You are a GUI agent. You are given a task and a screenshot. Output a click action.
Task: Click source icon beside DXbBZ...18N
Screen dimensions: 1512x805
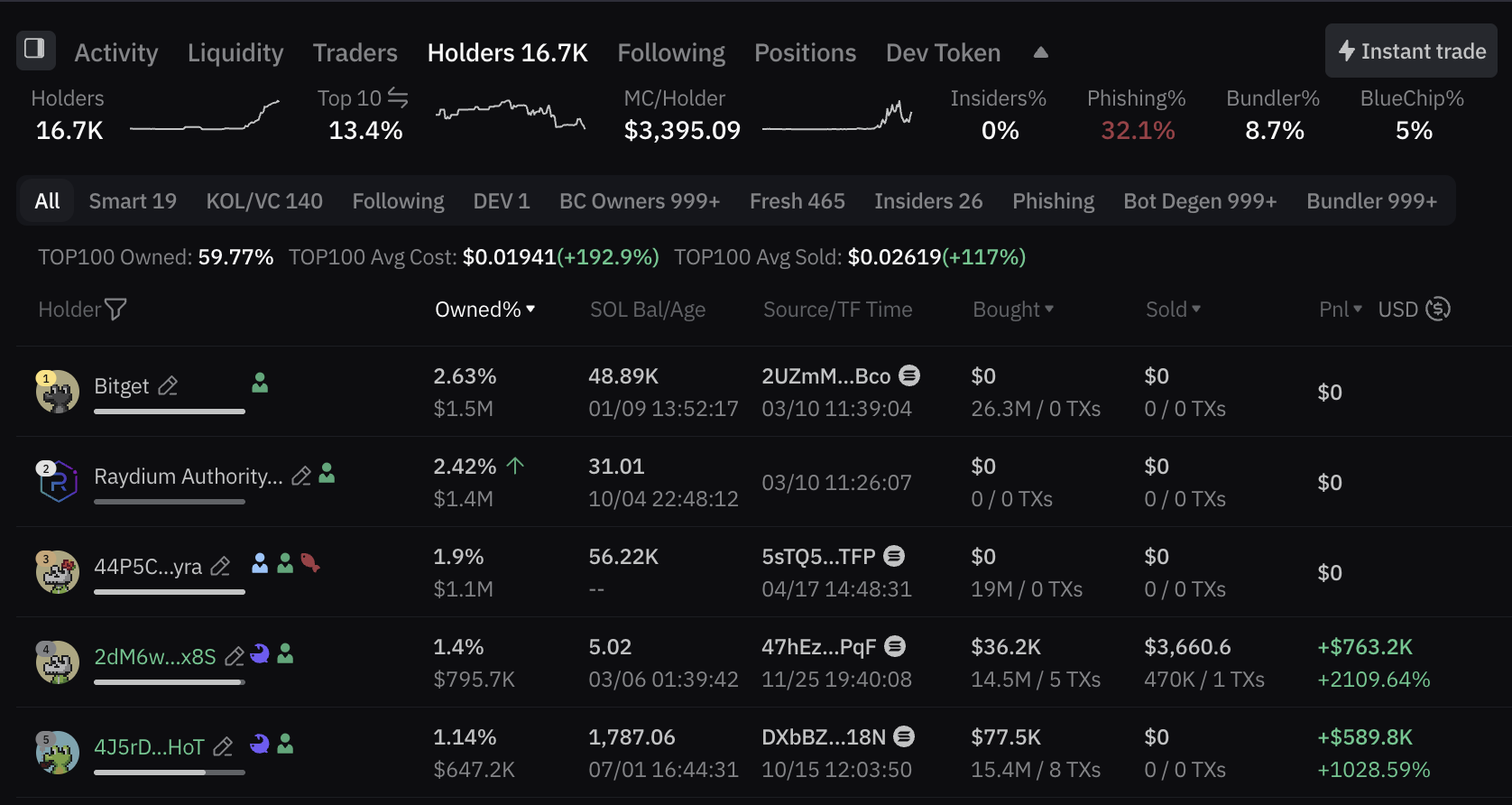point(904,736)
